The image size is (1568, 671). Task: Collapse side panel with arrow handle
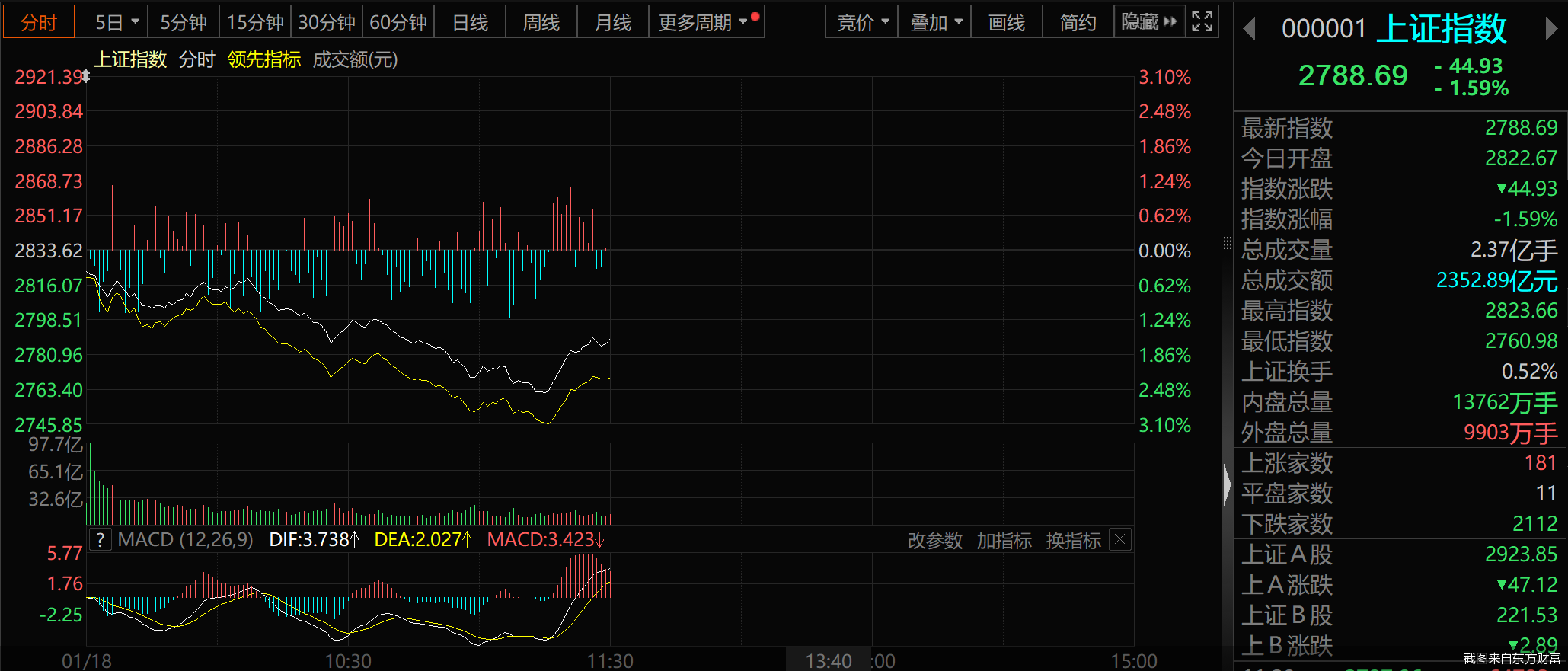point(1227,484)
